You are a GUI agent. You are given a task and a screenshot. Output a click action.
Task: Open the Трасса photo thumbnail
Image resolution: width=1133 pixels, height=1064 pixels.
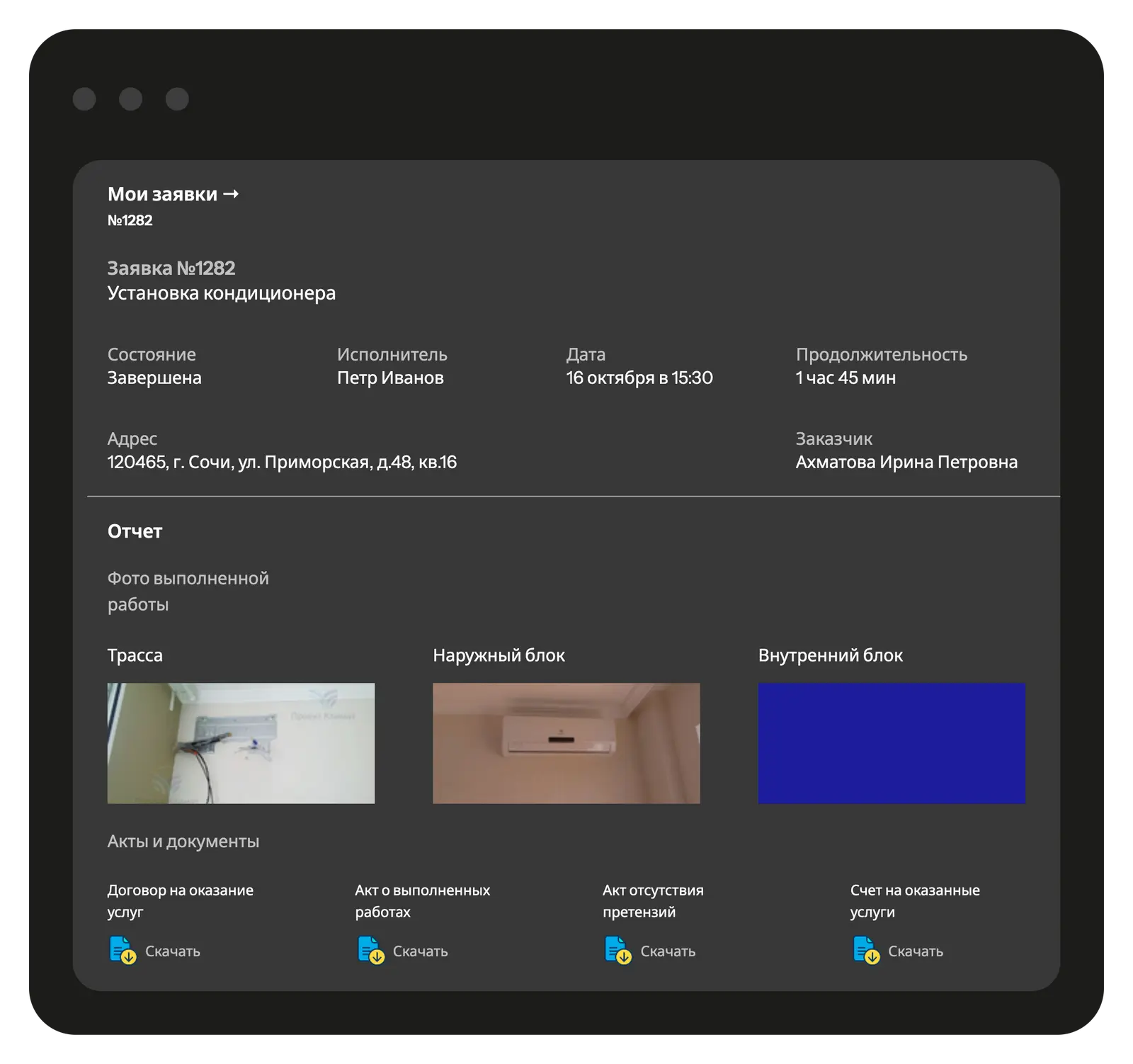click(241, 743)
